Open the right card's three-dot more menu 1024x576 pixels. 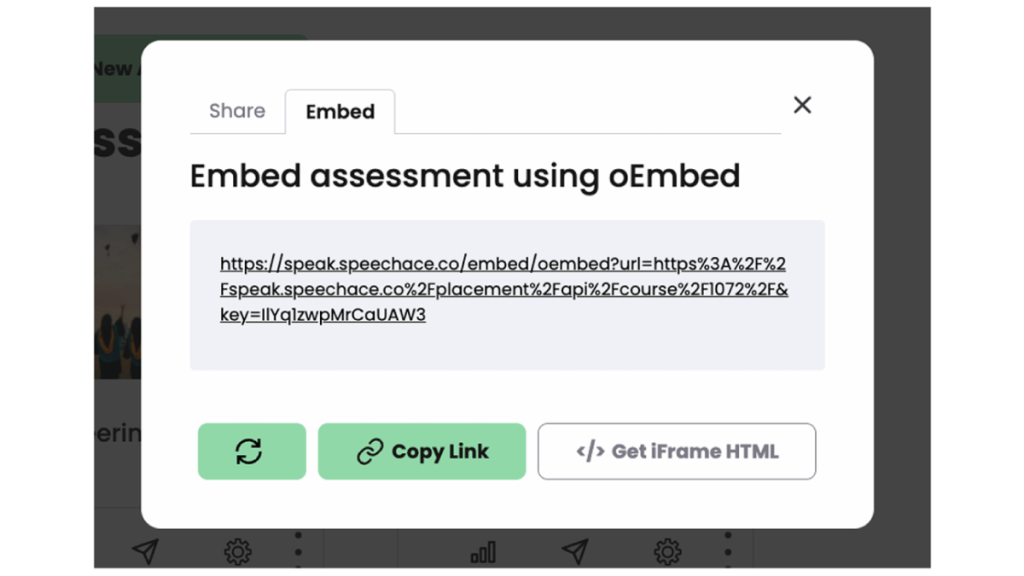point(728,549)
